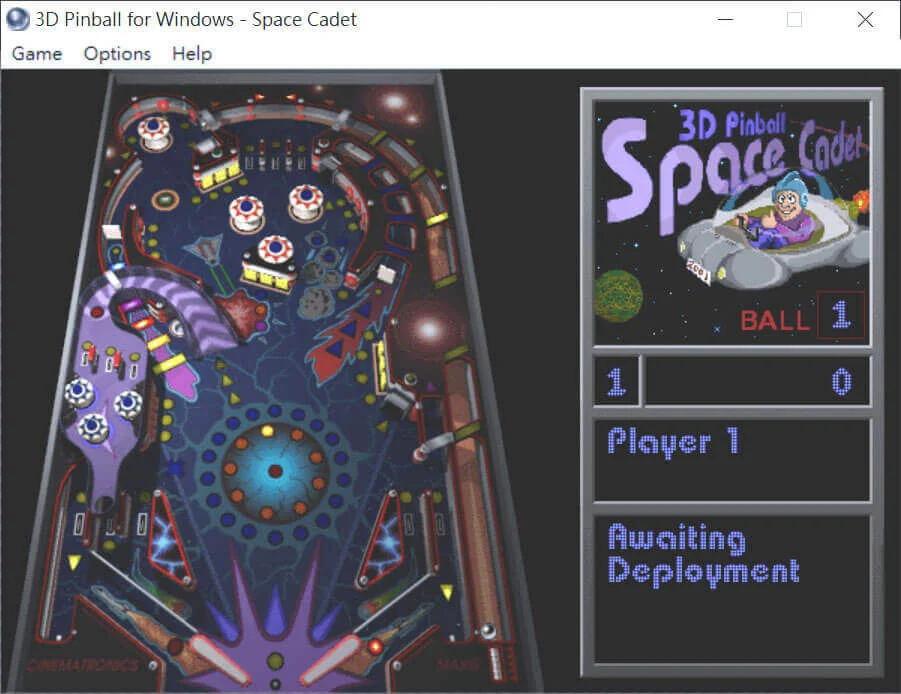Click the yellow arrow light by left outlane
The height and width of the screenshot is (694, 901).
coord(74,562)
